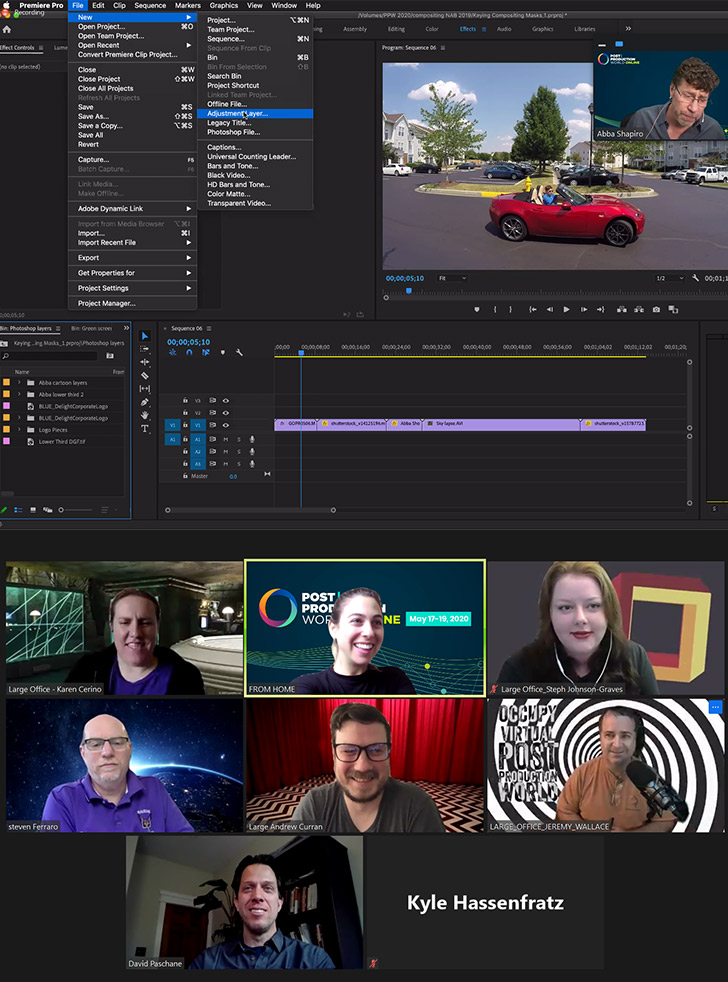The width and height of the screenshot is (728, 982).
Task: Open Export submenu
Action: point(132,257)
